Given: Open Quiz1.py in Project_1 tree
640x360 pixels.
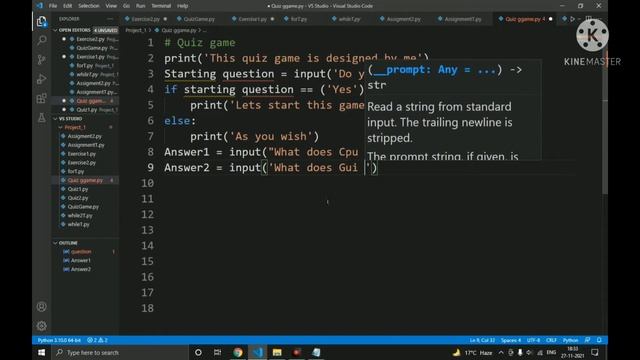Looking at the screenshot, I should 78,189.
